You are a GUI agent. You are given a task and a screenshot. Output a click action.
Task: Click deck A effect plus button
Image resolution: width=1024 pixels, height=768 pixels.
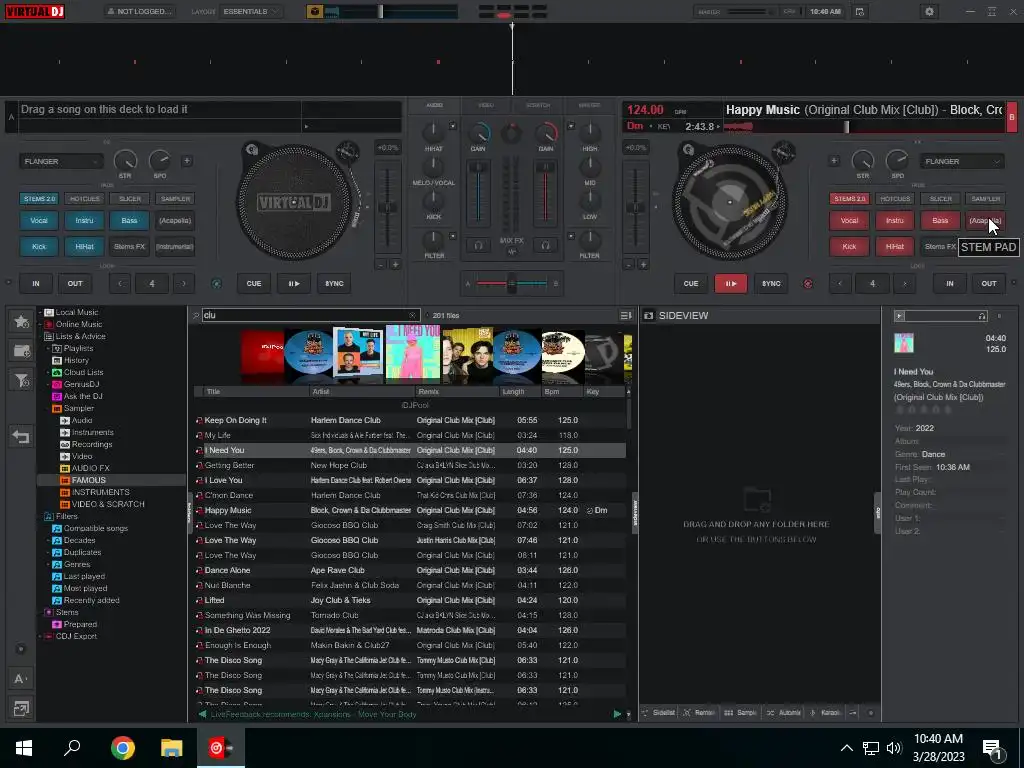(x=187, y=161)
